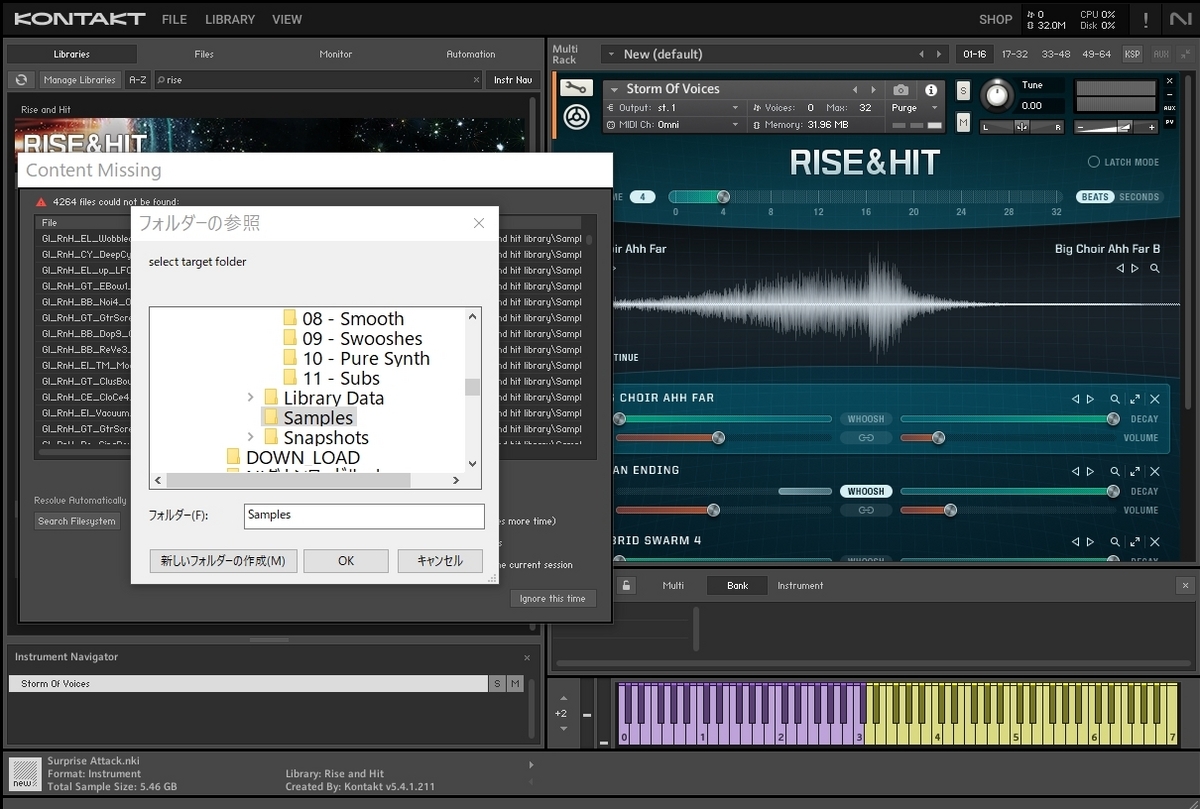
Task: Click the Search Filesystem button
Action: (x=77, y=521)
